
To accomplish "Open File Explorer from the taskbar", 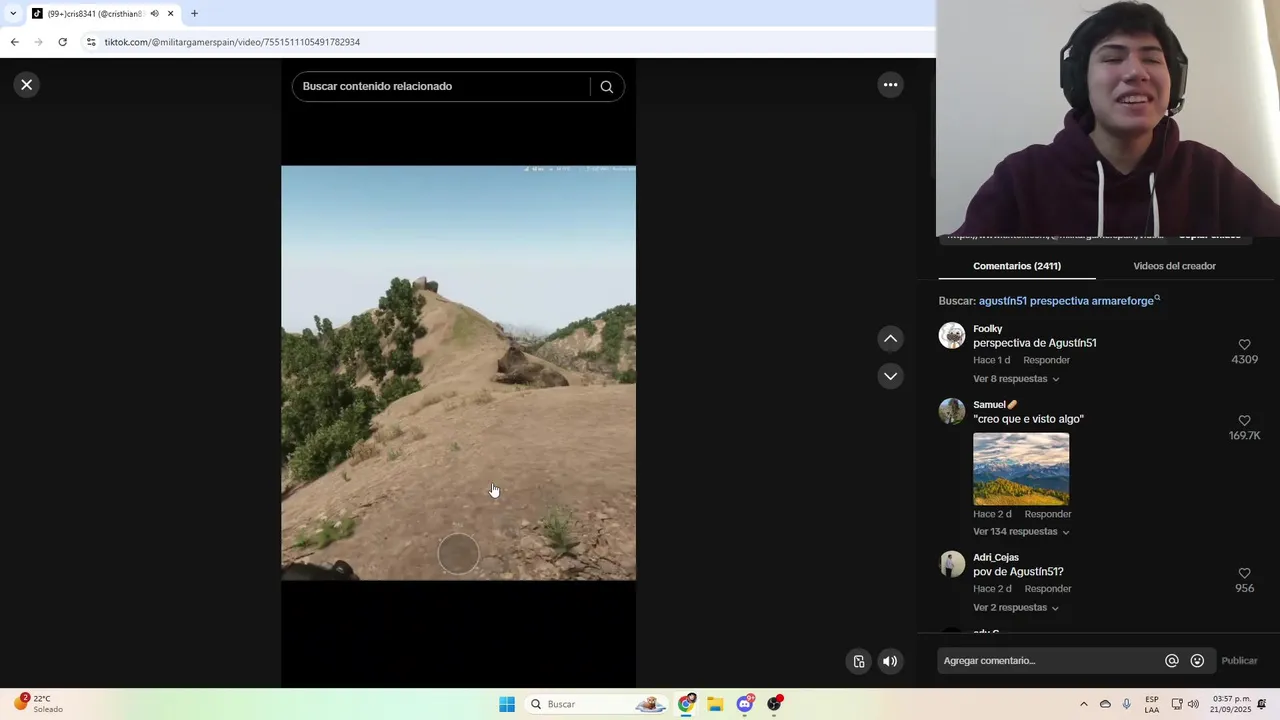I will click(715, 704).
